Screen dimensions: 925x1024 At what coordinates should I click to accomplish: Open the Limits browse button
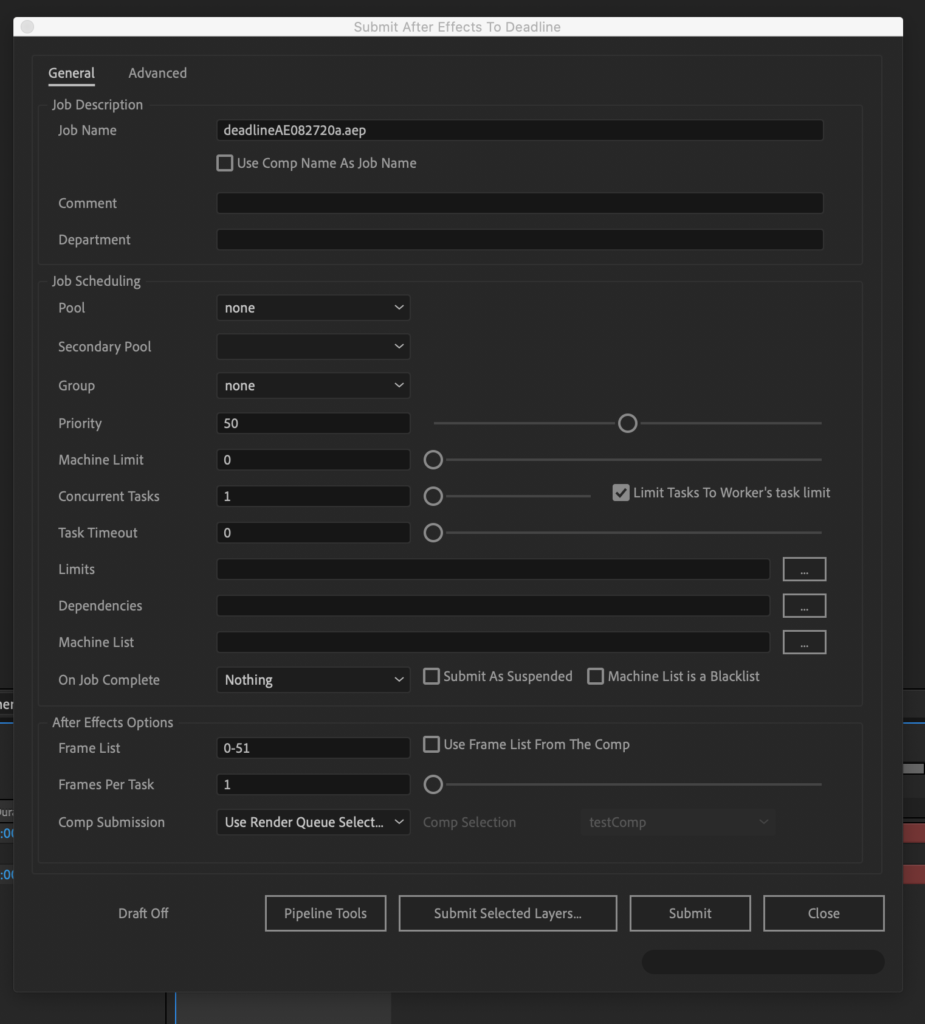[x=805, y=569]
